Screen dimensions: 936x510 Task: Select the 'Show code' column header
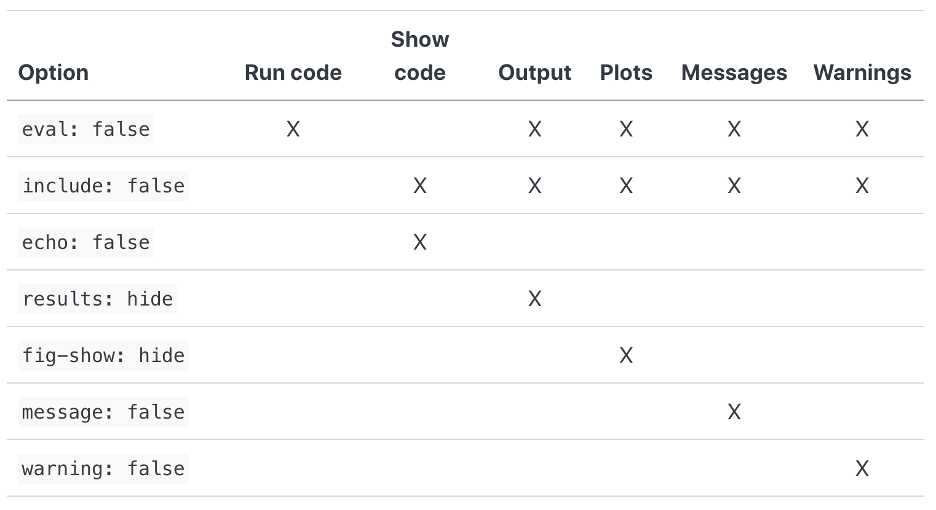[420, 56]
